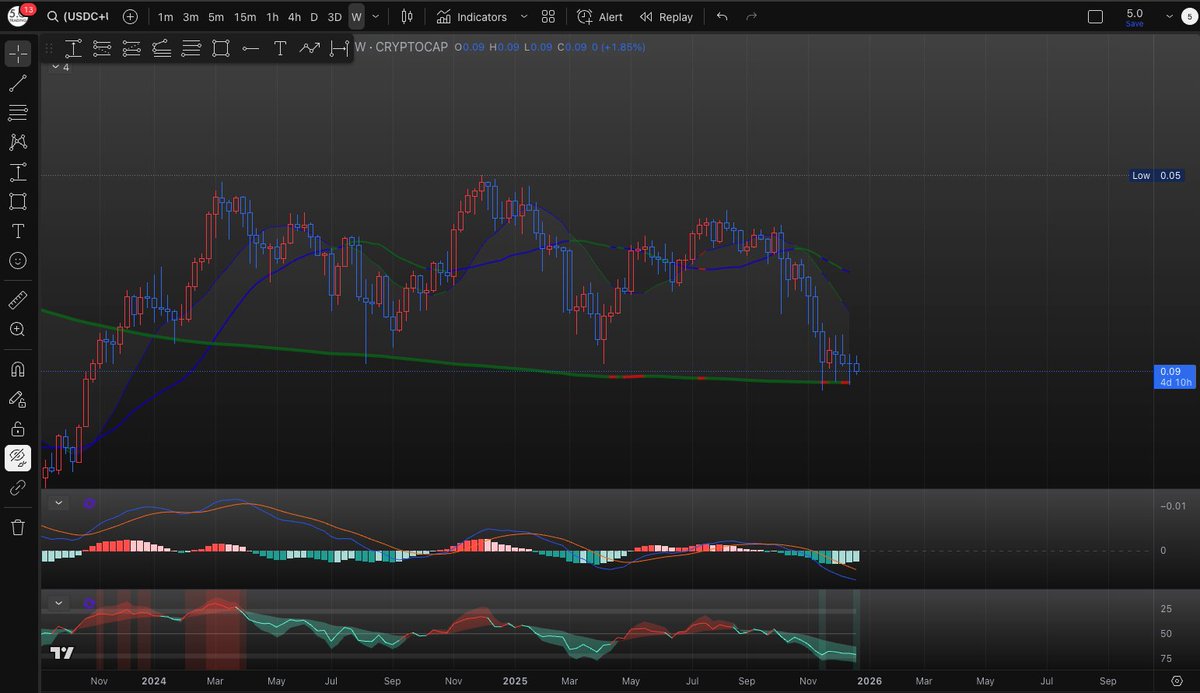Screen dimensions: 1200x693
Task: Select the trend line tool
Action: pos(18,83)
